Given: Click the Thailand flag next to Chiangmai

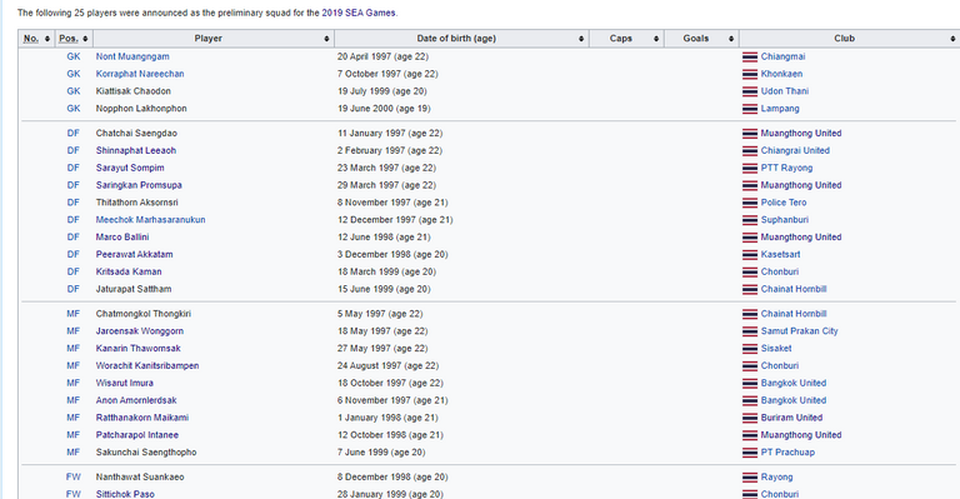Looking at the screenshot, I should (750, 57).
